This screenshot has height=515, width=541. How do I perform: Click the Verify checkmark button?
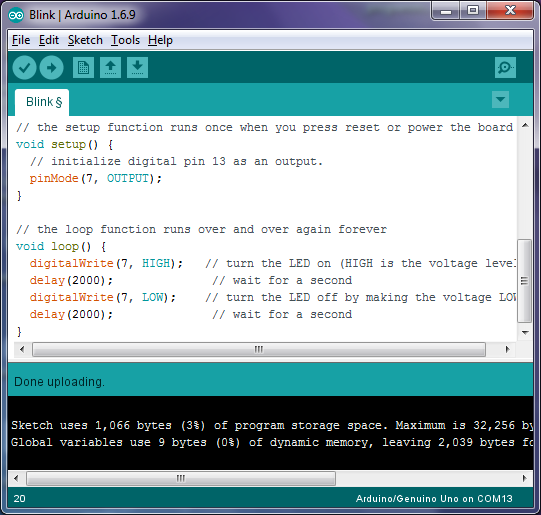(24, 68)
